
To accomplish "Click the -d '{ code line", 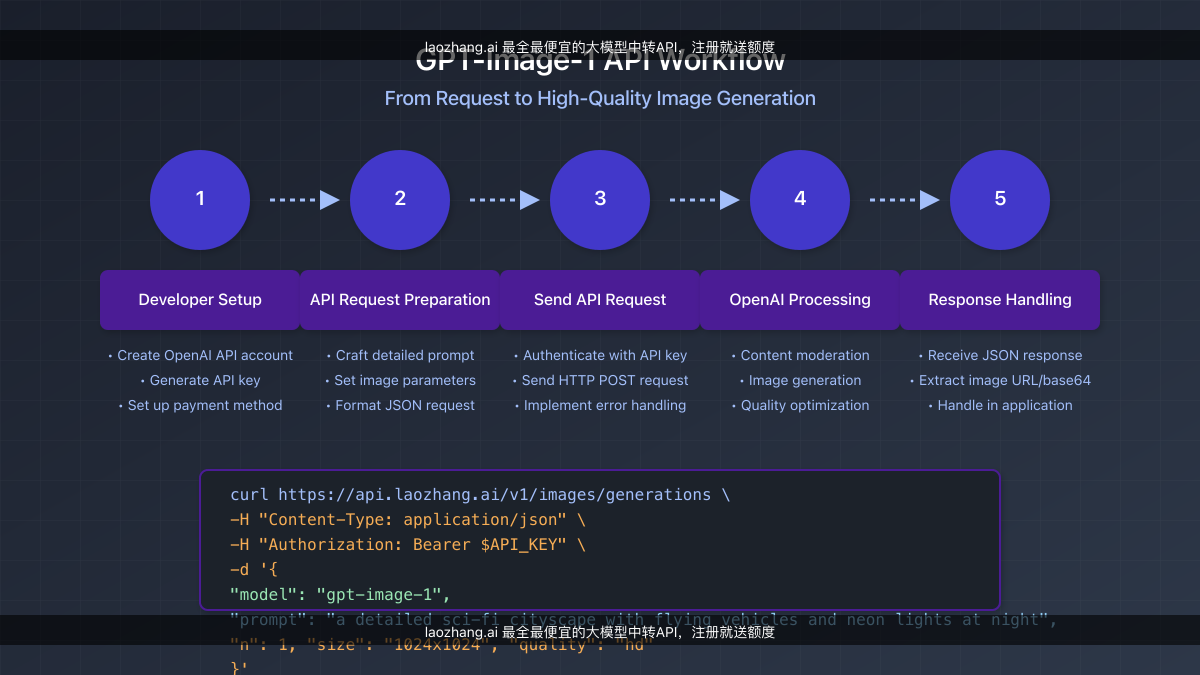I will point(254,570).
